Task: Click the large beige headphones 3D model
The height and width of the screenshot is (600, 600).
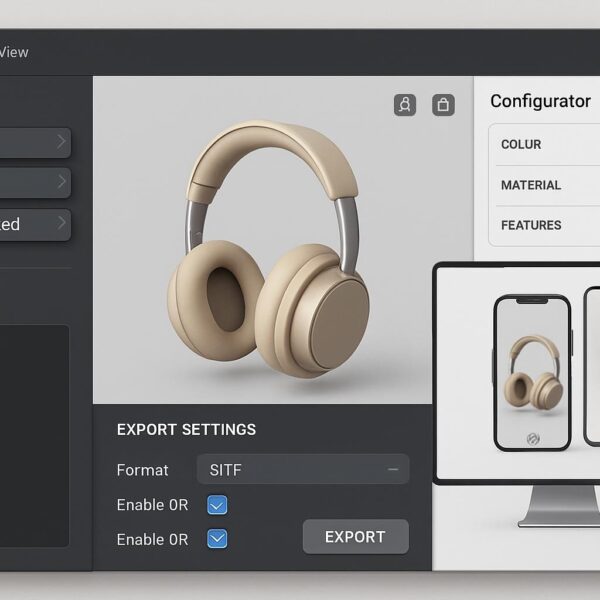Action: tap(268, 249)
